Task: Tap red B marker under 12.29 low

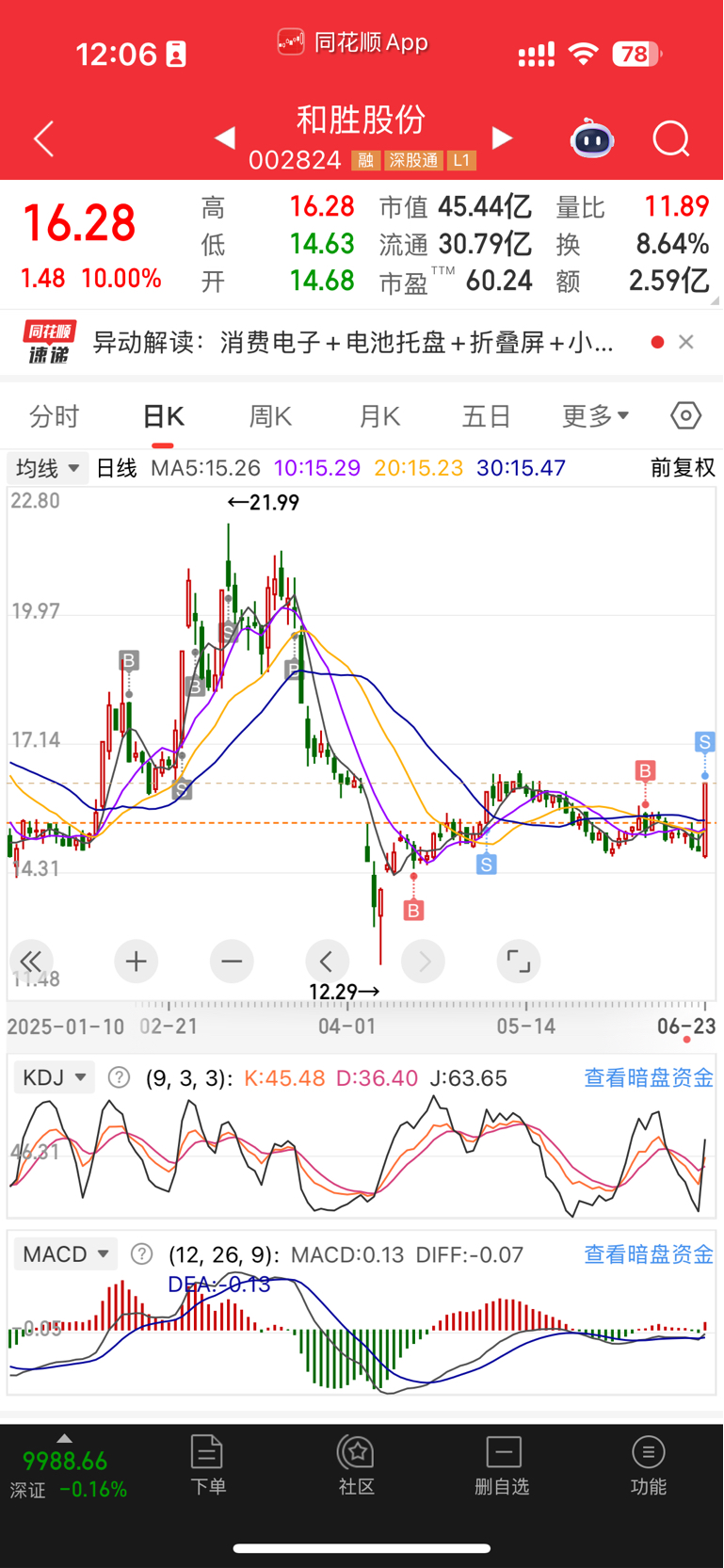Action: tap(413, 911)
